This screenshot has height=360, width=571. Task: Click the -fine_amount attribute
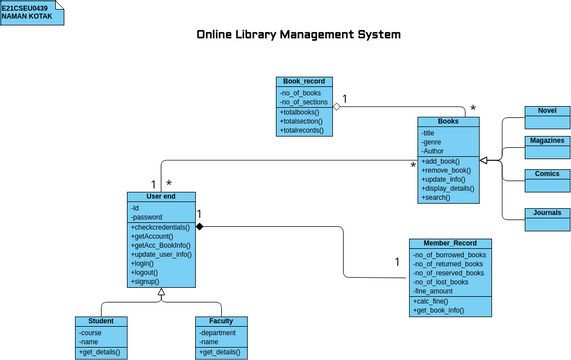(433, 291)
